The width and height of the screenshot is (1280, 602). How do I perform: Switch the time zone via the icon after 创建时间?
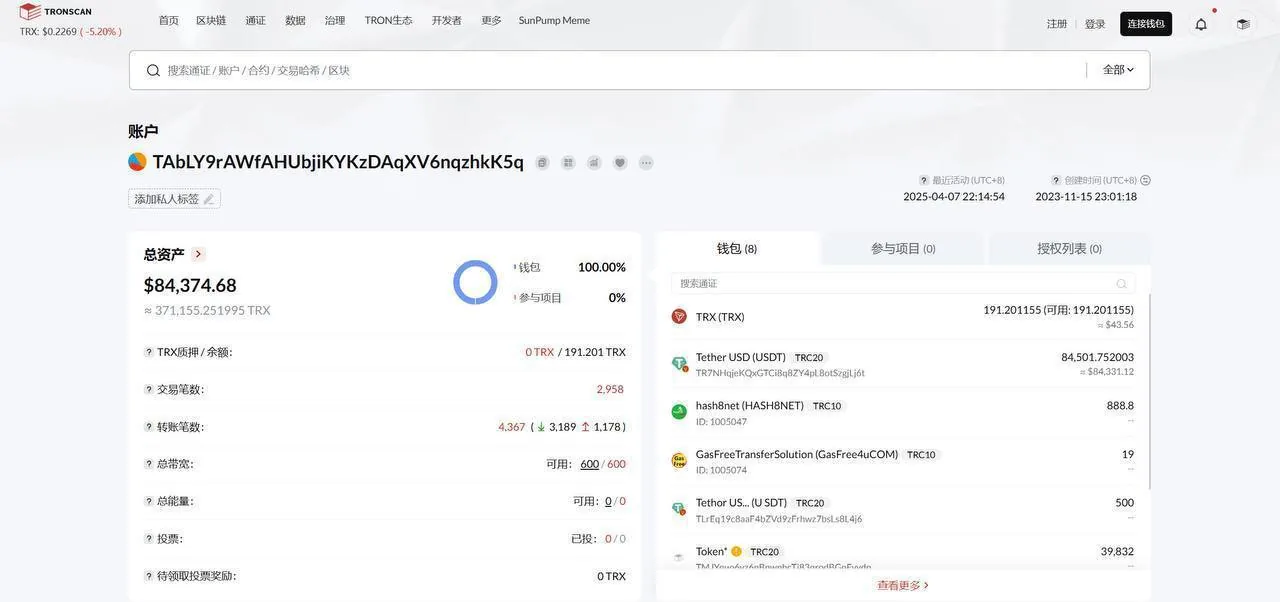tap(1145, 180)
